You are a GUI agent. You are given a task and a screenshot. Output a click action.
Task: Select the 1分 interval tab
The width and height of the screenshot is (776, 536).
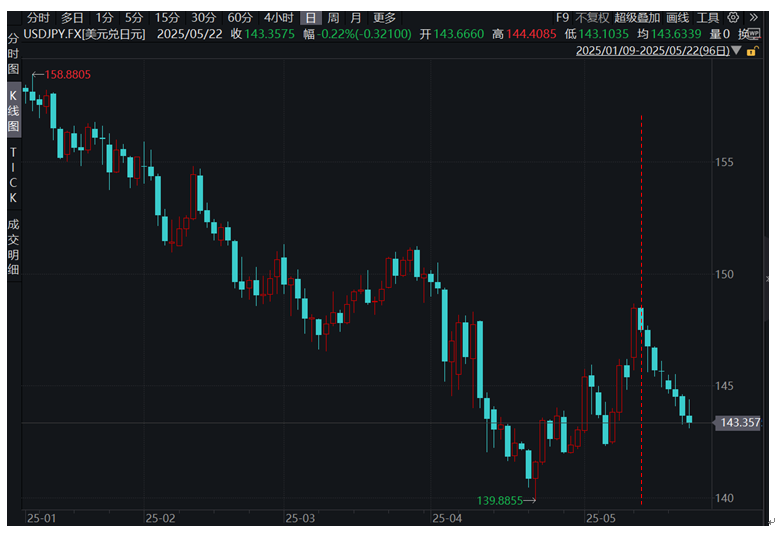point(104,18)
